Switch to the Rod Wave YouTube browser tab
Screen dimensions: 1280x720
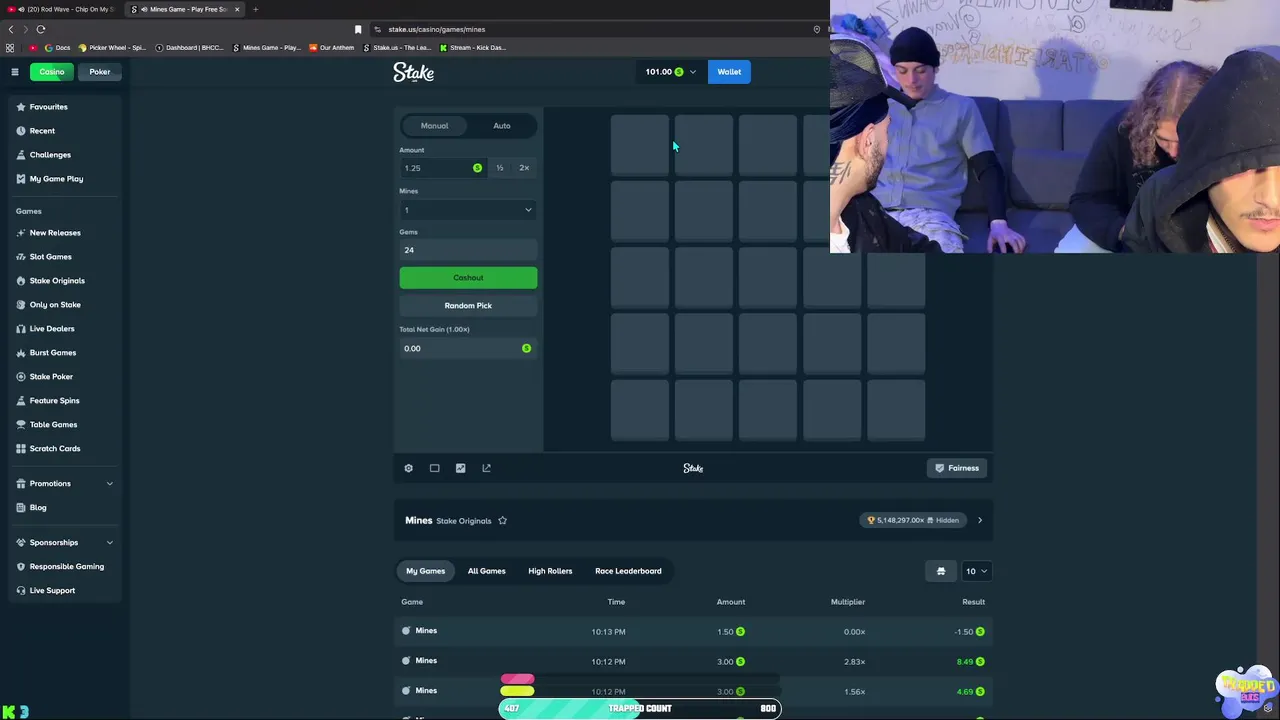click(x=62, y=9)
